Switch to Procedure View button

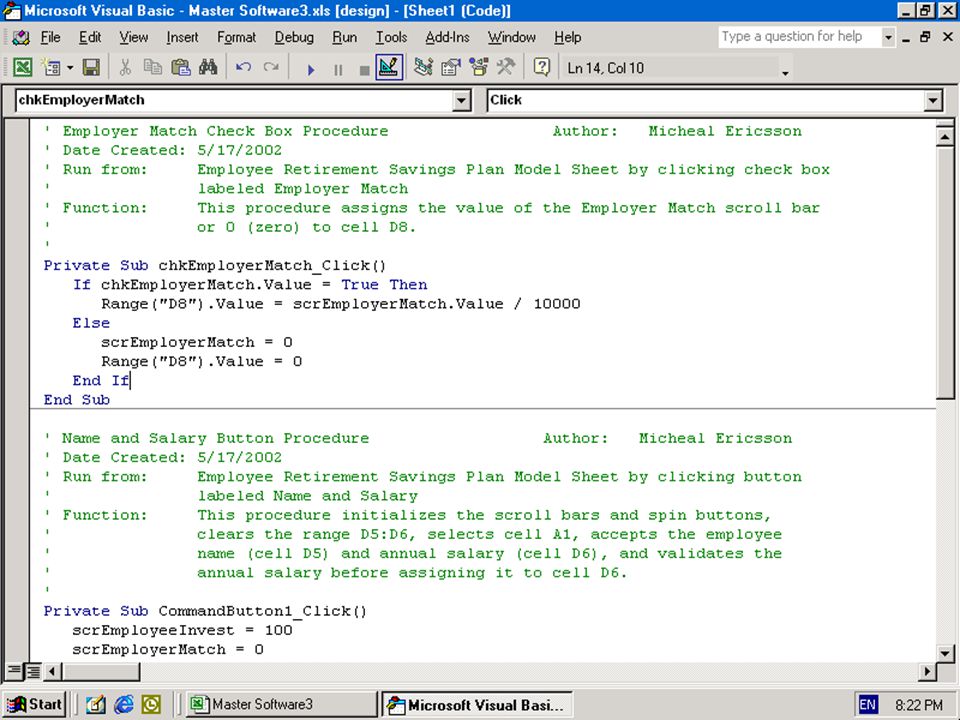click(x=14, y=672)
